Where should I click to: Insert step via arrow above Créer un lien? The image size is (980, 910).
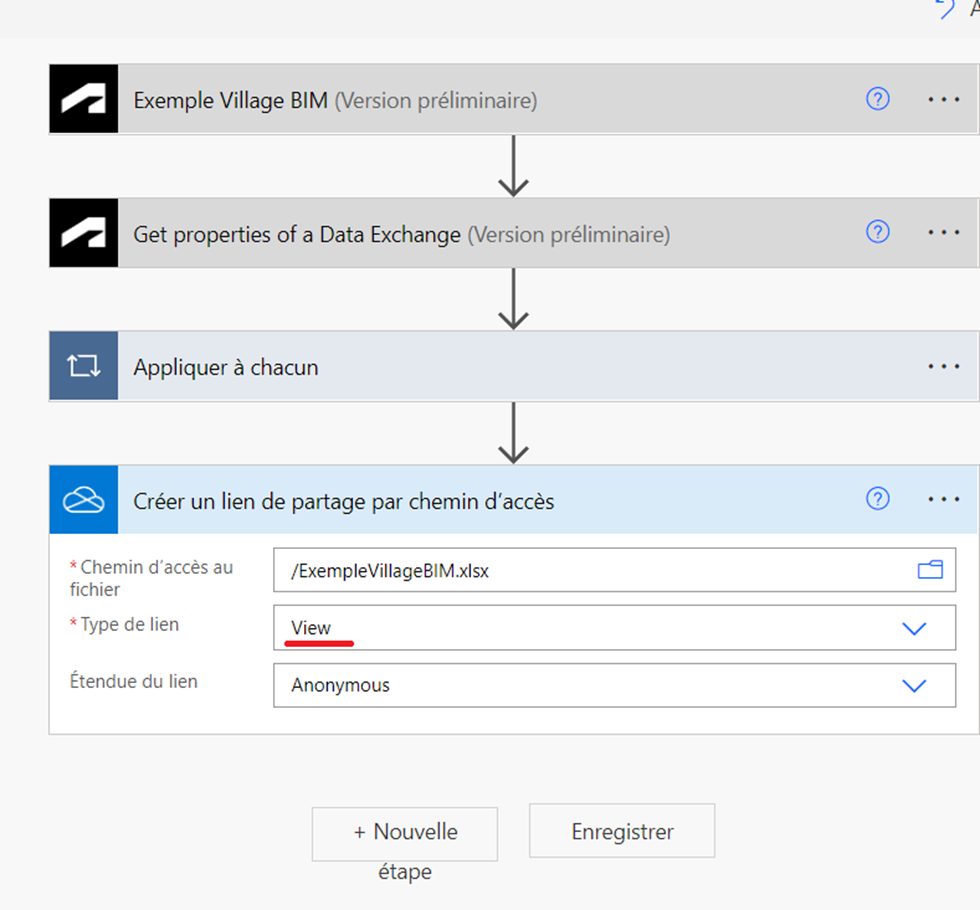click(x=513, y=433)
